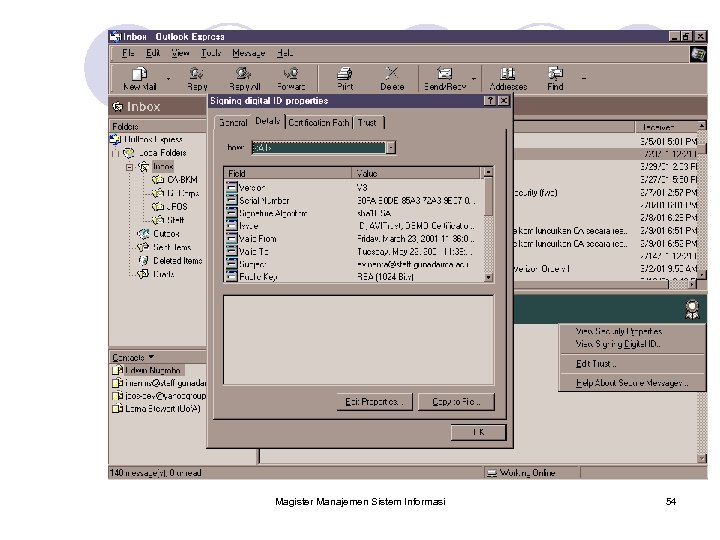
Task: Open New Mail dropdown arrow
Action: tap(169, 79)
